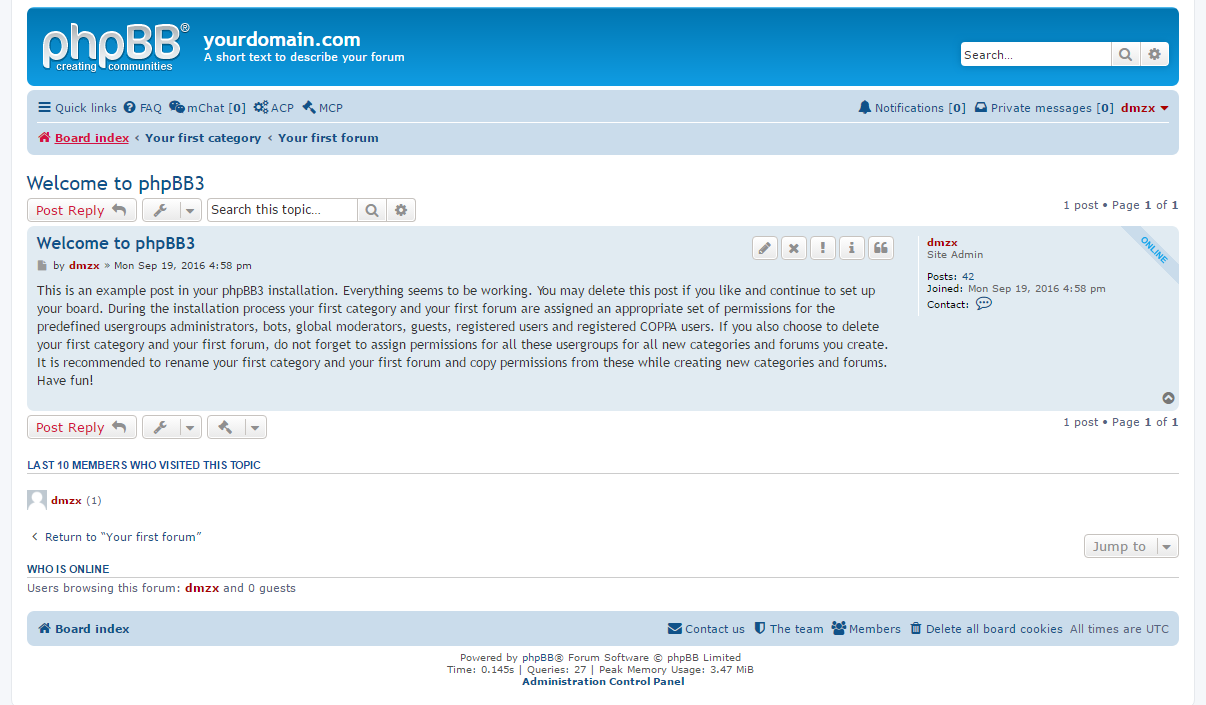Open advanced search via header gear icon
1206x705 pixels.
coord(1155,55)
